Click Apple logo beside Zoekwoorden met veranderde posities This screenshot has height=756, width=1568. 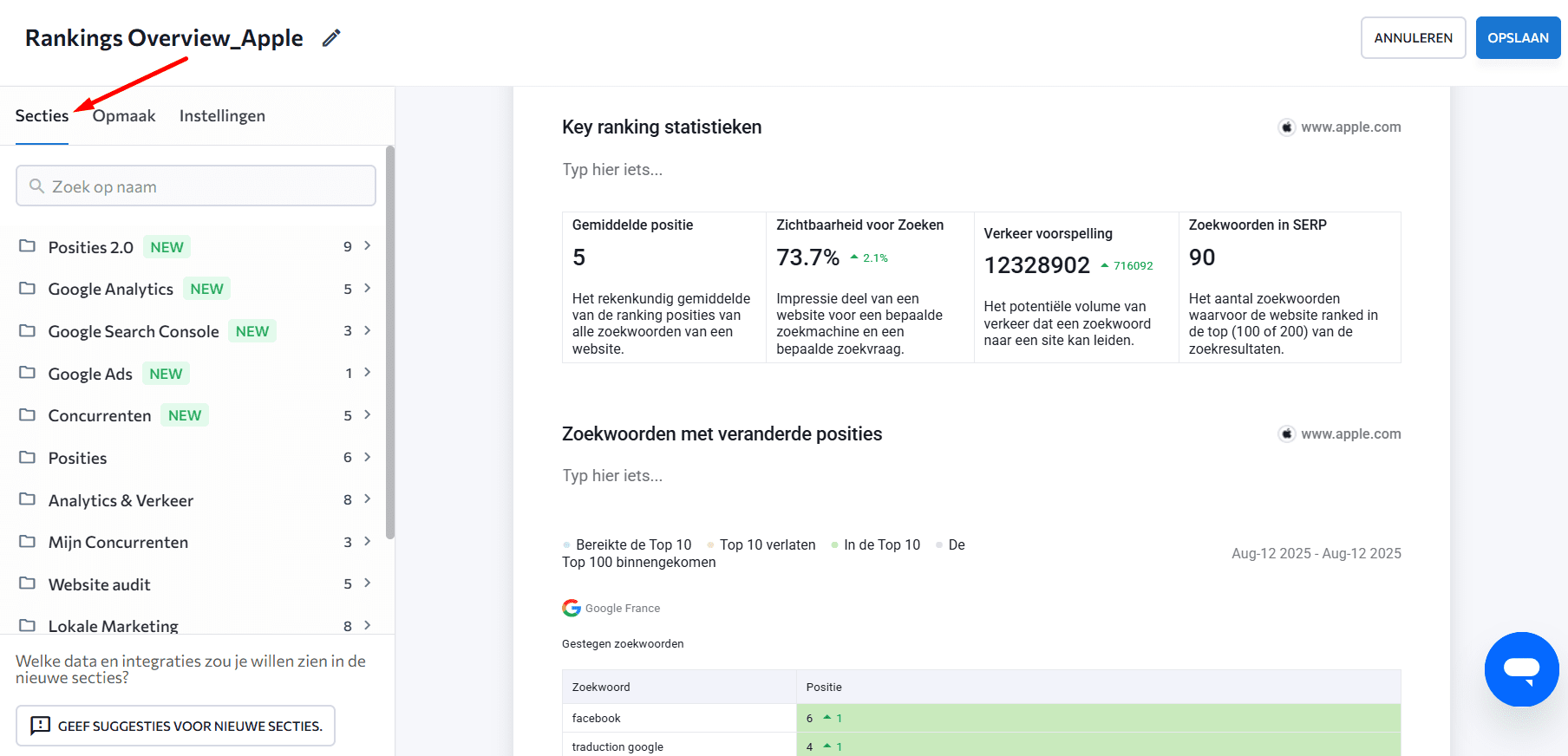[x=1287, y=433]
